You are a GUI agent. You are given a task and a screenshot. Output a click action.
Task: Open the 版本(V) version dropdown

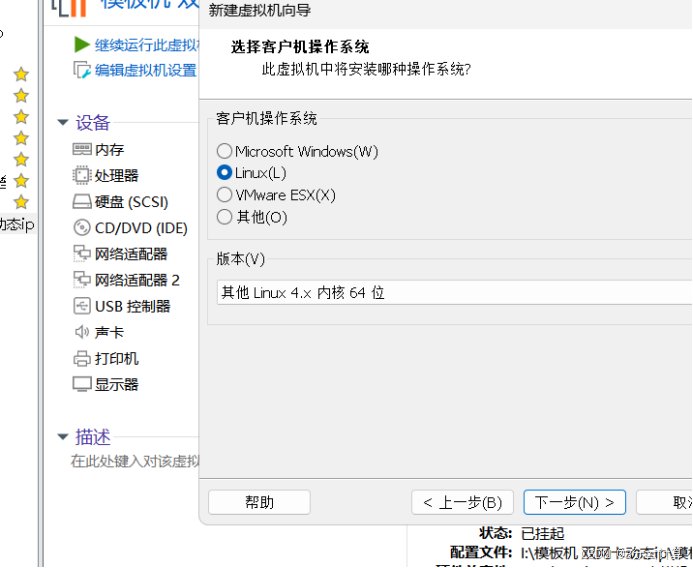click(454, 292)
